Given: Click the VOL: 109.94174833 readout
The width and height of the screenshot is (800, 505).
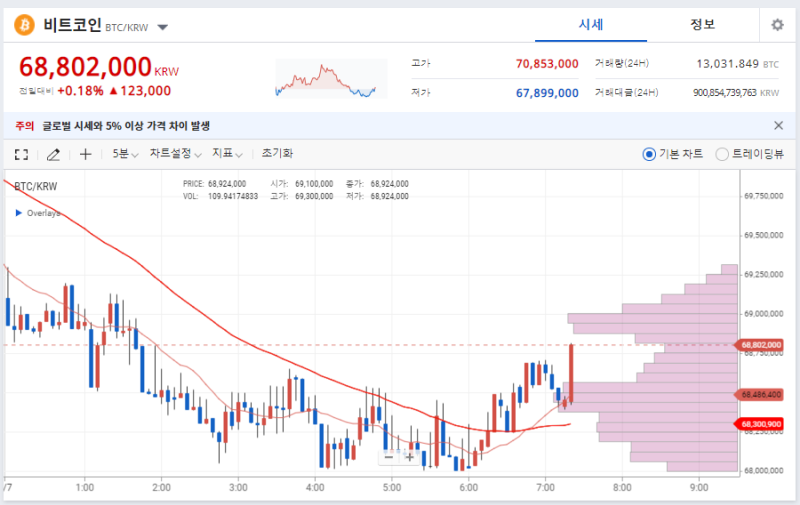Looking at the screenshot, I should [220, 196].
